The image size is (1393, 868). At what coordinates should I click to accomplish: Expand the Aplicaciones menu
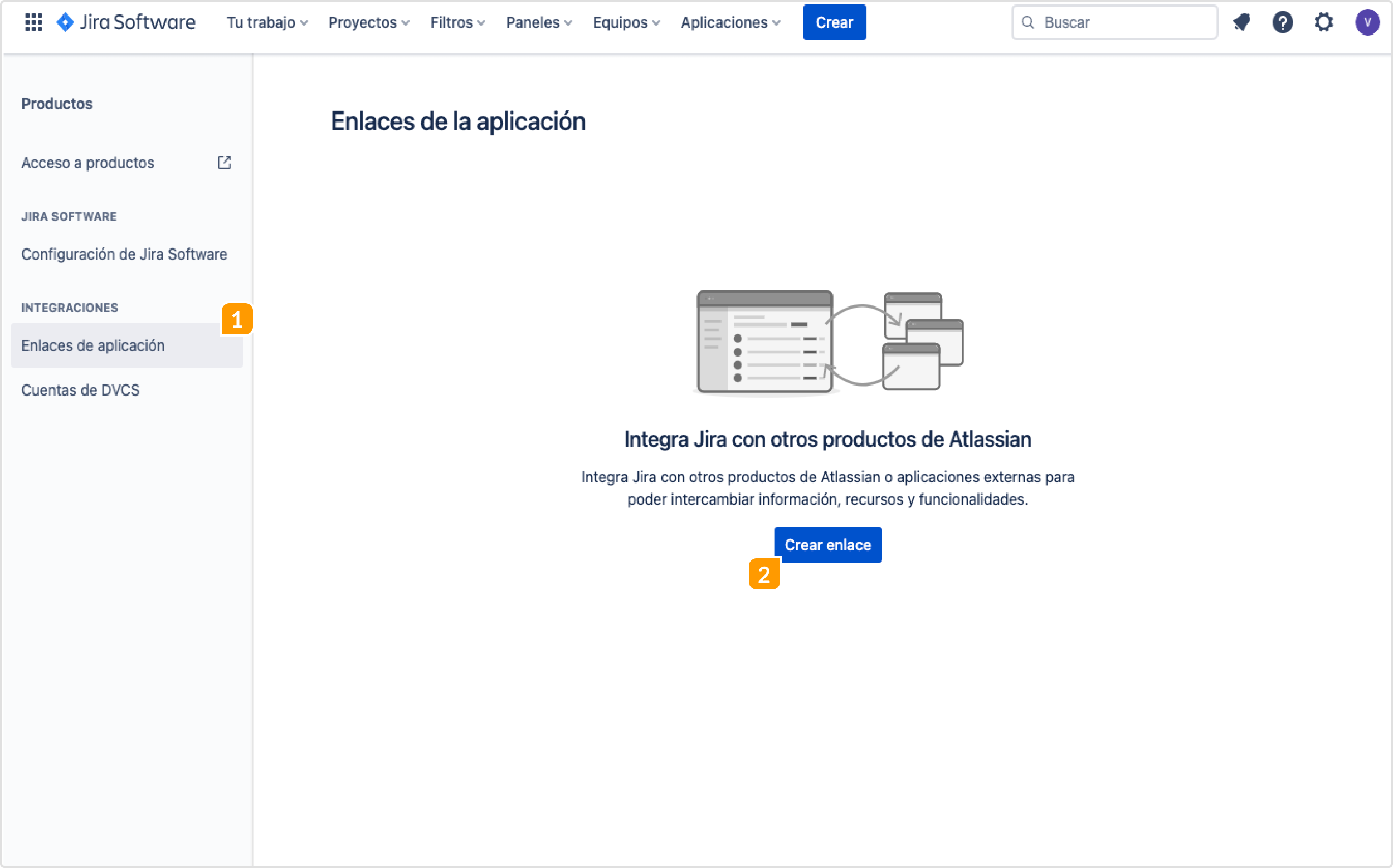point(730,22)
